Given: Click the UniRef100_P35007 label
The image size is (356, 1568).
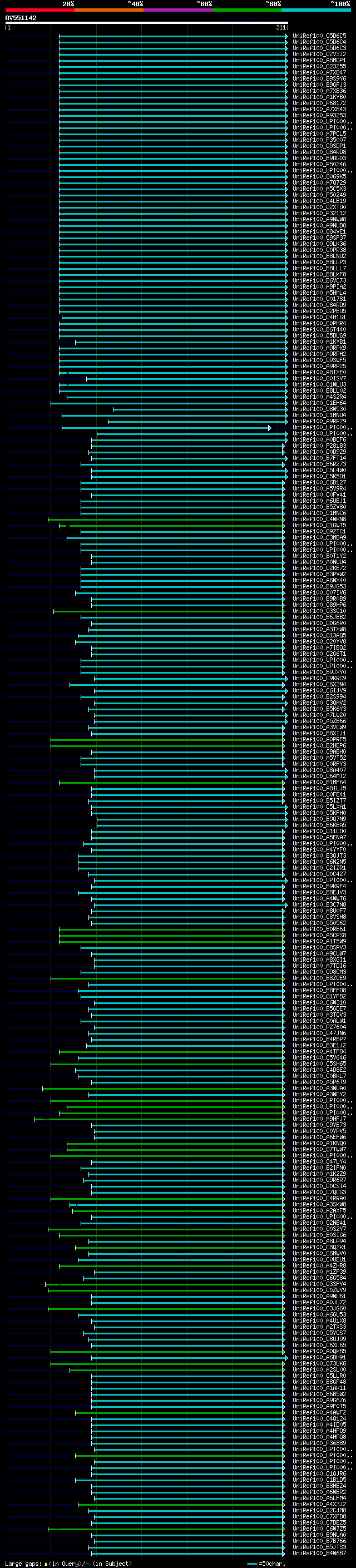Looking at the screenshot, I should point(319,140).
